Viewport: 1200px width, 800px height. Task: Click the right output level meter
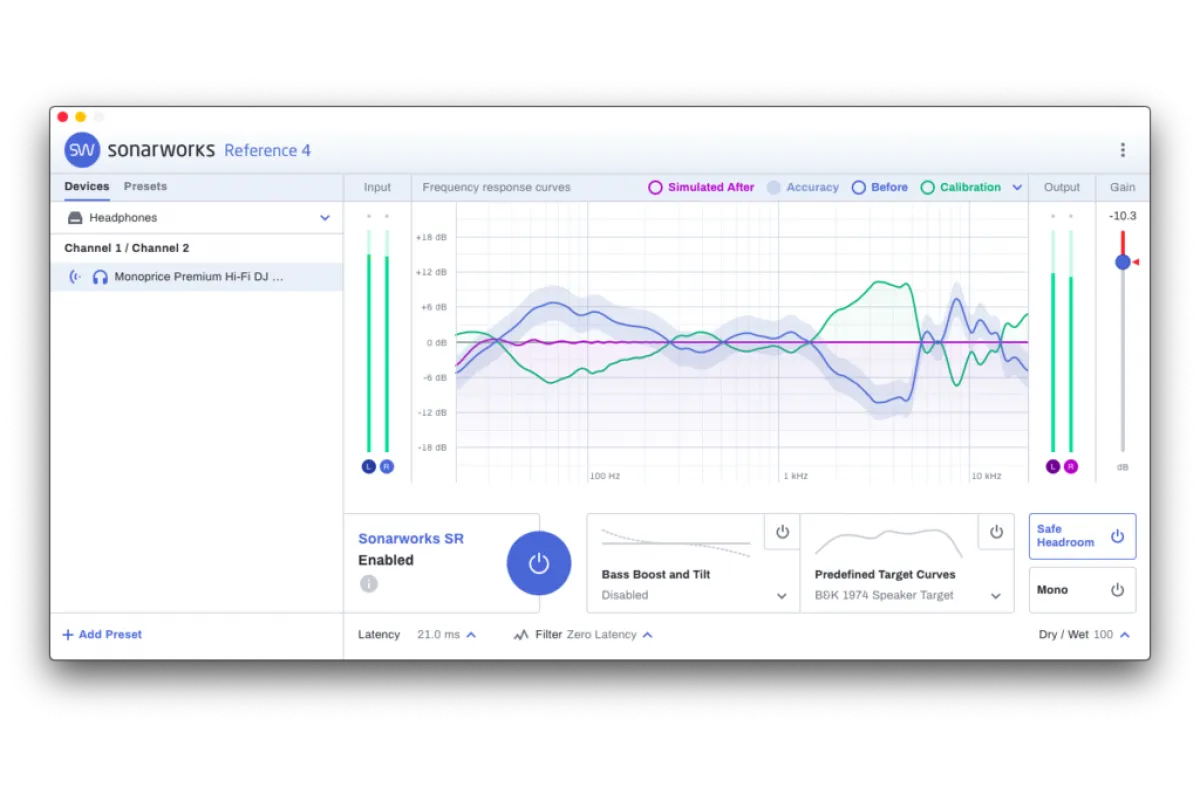tap(1071, 342)
